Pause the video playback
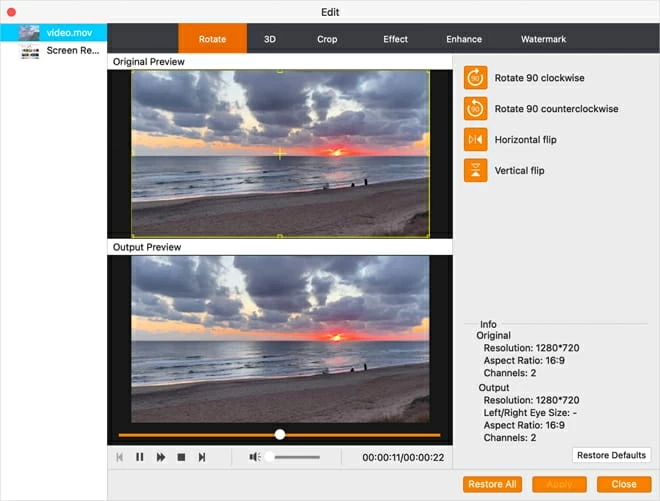The width and height of the screenshot is (660, 501). click(x=140, y=457)
